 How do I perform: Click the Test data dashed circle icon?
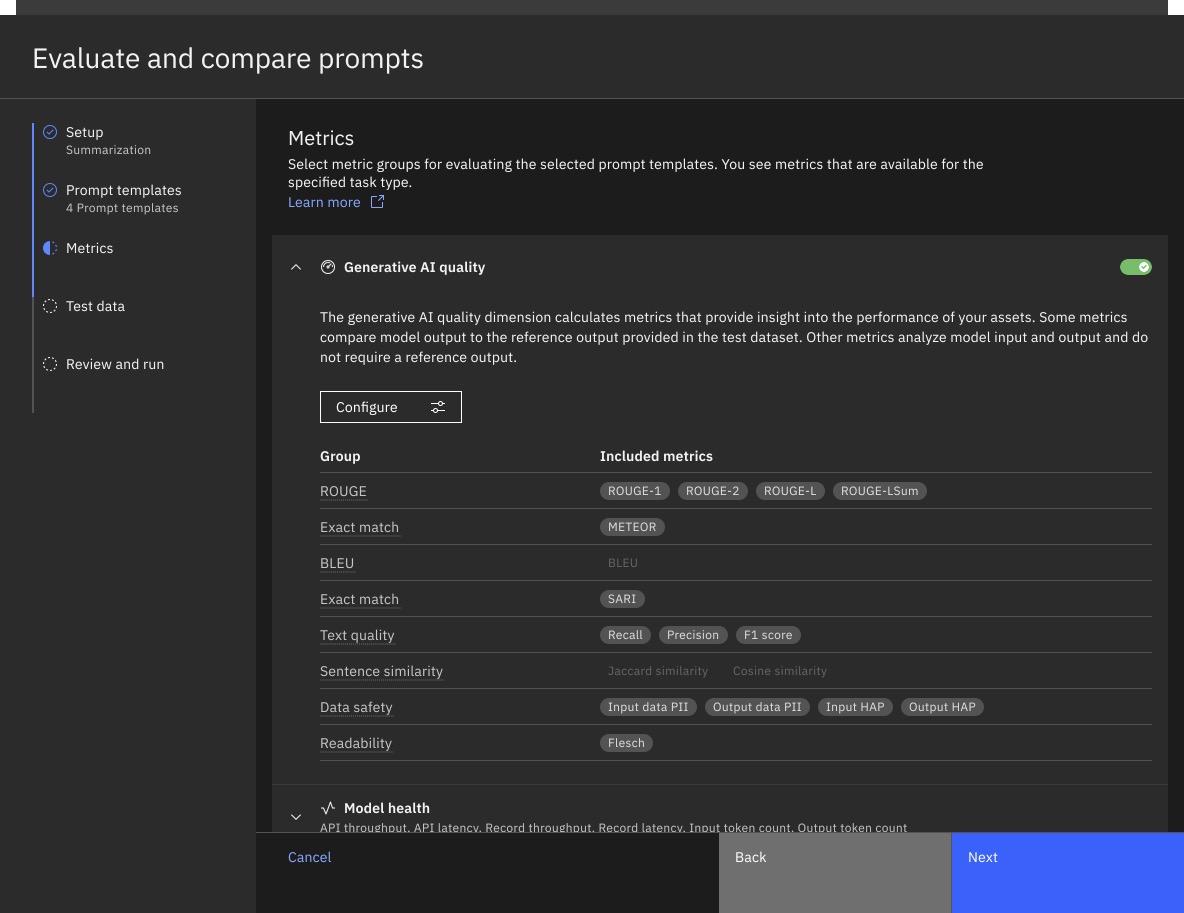click(x=50, y=306)
